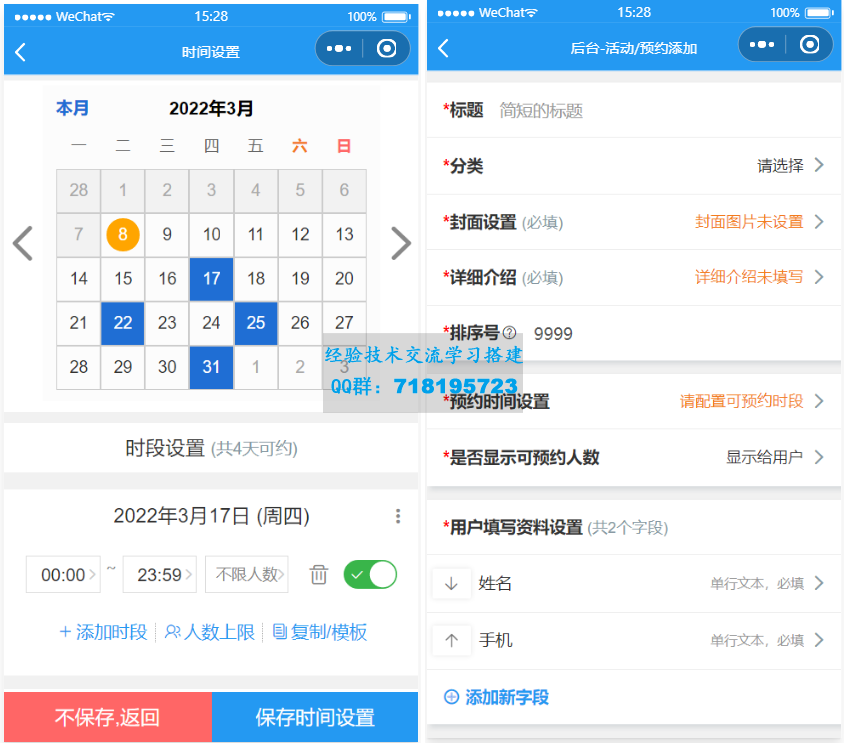This screenshot has width=847, height=746.
Task: Select date 16 in the calendar
Action: [x=167, y=280]
